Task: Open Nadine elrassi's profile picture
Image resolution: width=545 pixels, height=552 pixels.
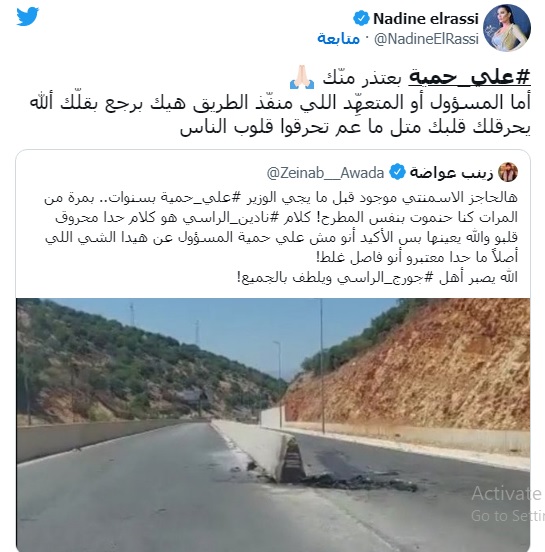Action: [x=507, y=28]
